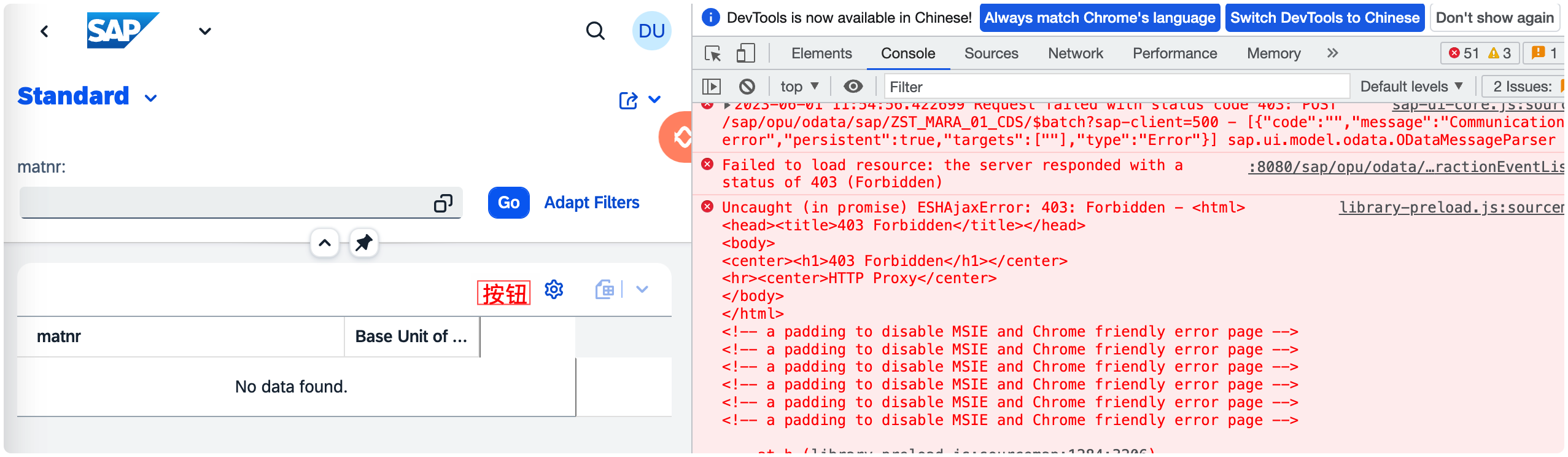1568x457 pixels.
Task: Click the DU user avatar
Action: point(651,31)
